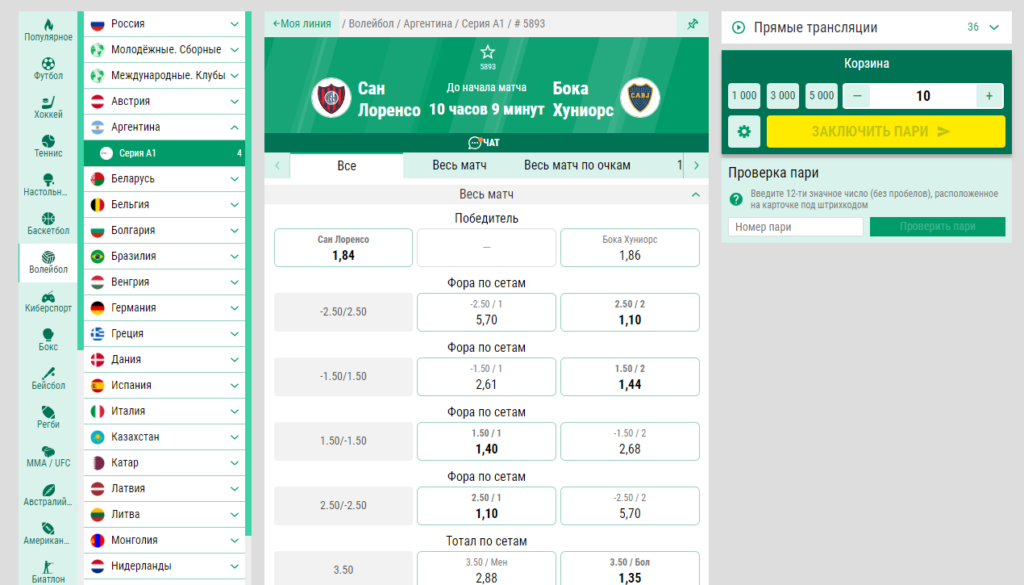The height and width of the screenshot is (585, 1024).
Task: Expand the Бразилия leagues
Action: (x=165, y=257)
